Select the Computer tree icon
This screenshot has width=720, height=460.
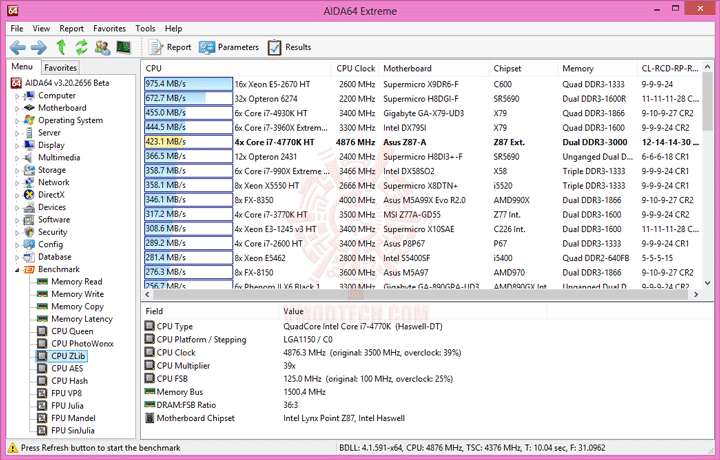click(x=29, y=95)
